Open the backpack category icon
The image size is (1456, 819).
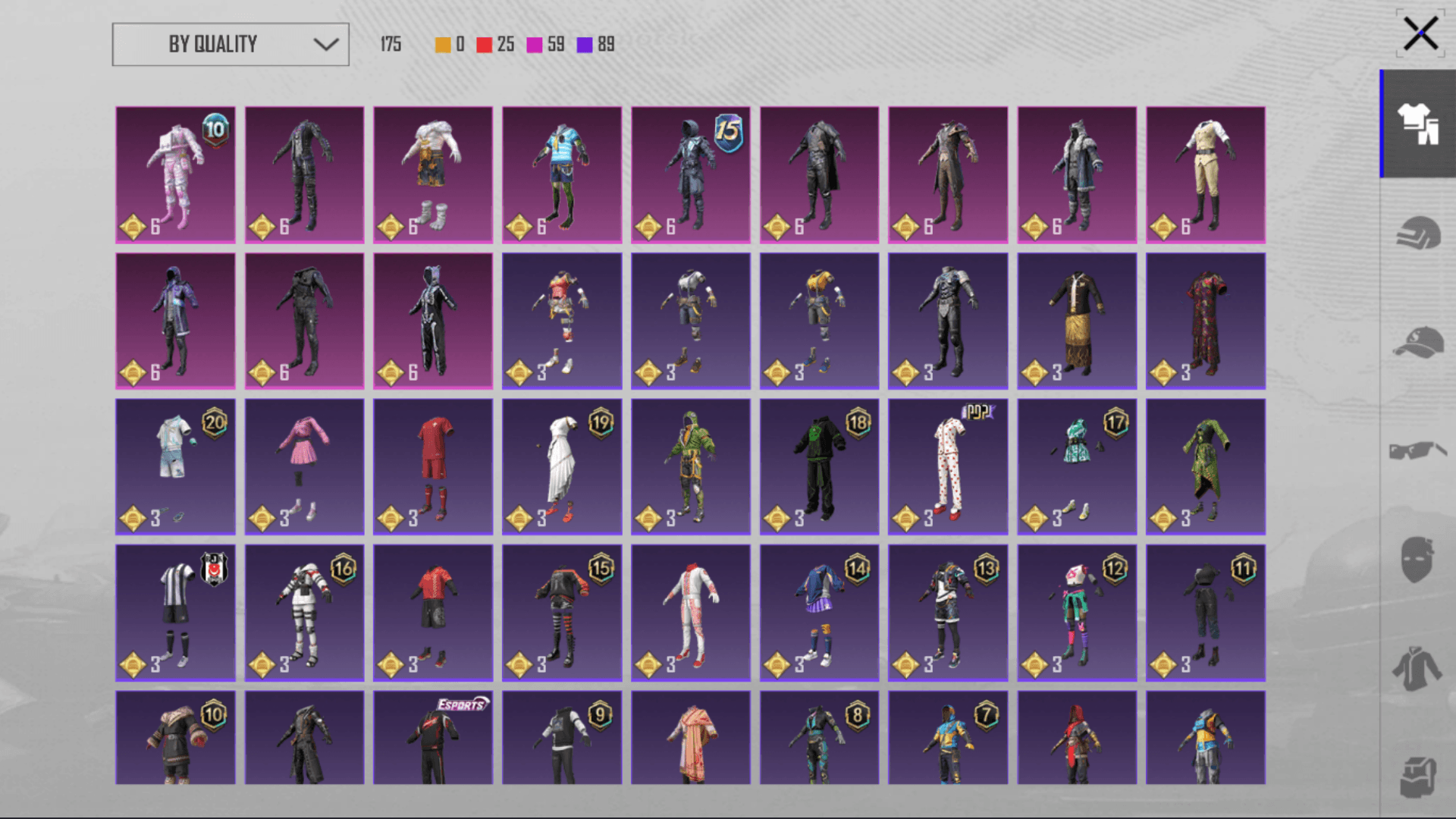click(x=1417, y=777)
